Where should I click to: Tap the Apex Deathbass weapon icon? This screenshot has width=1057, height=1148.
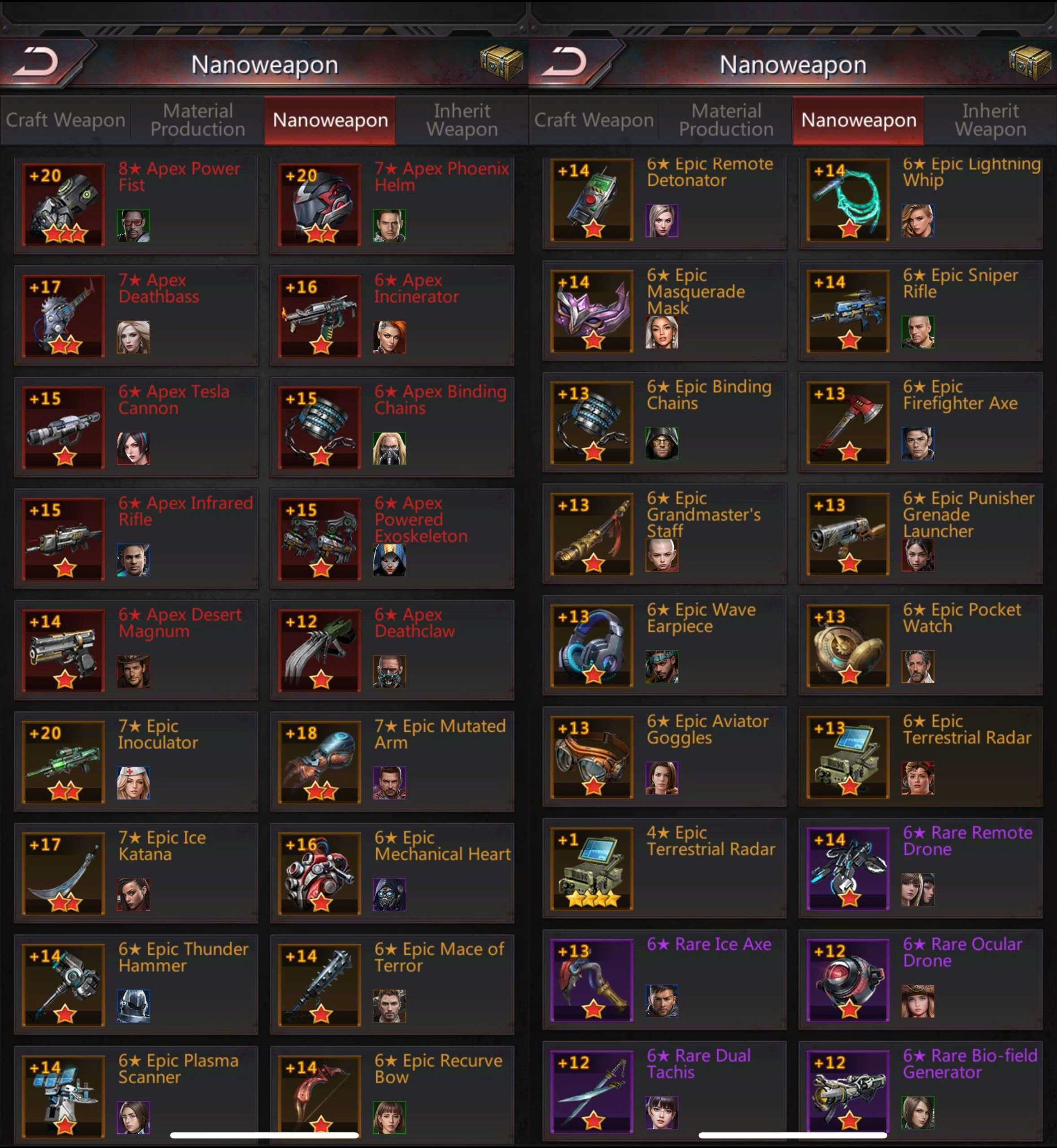click(64, 316)
